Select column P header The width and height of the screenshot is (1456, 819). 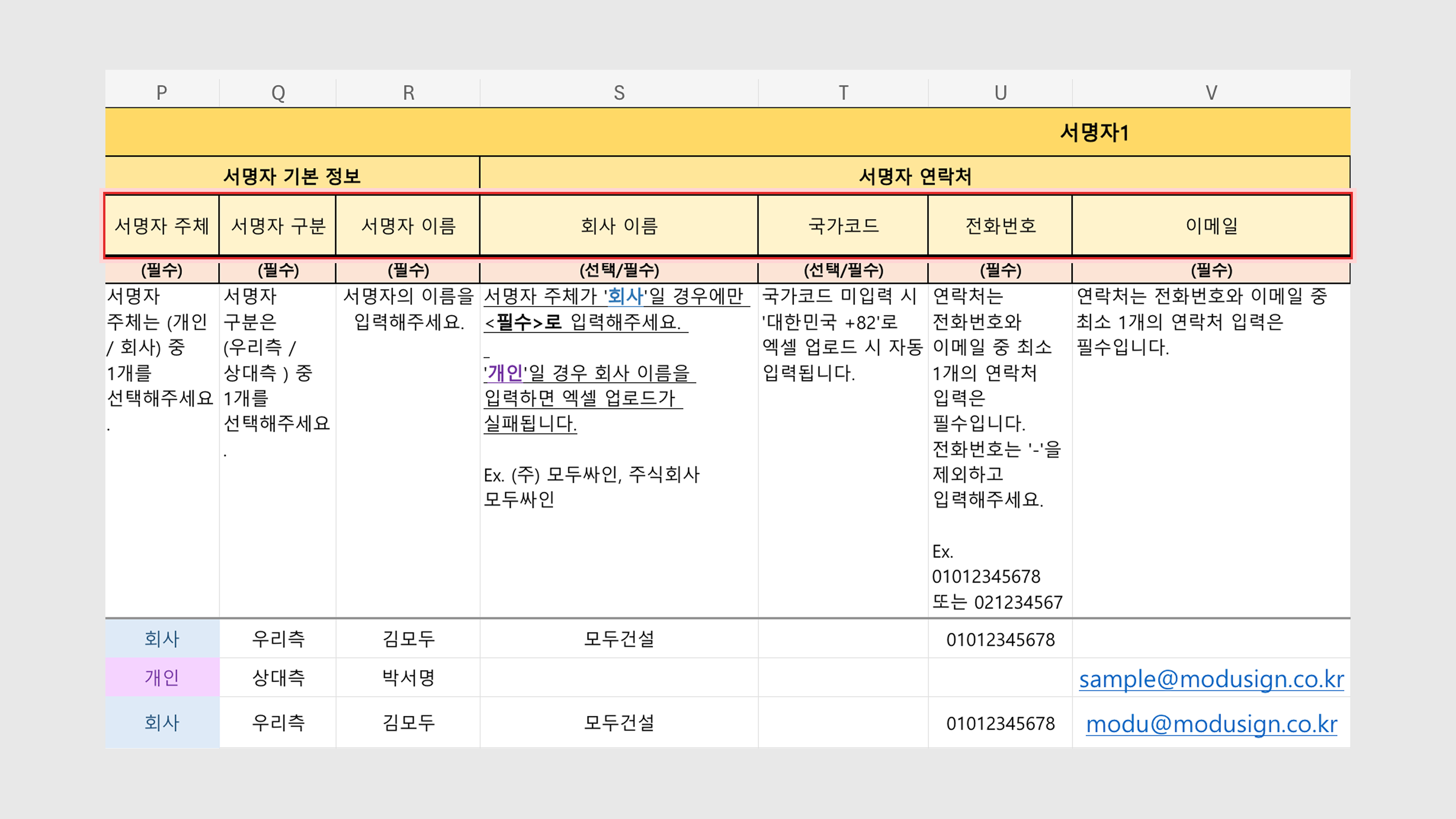click(162, 93)
